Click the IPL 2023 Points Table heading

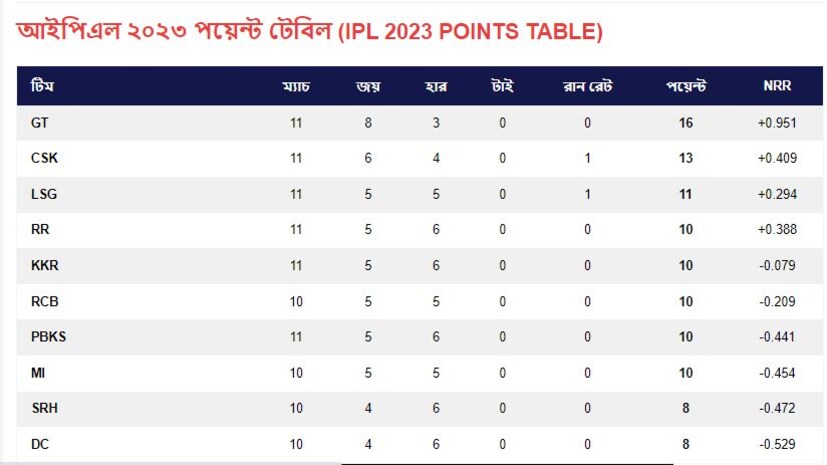tap(310, 32)
